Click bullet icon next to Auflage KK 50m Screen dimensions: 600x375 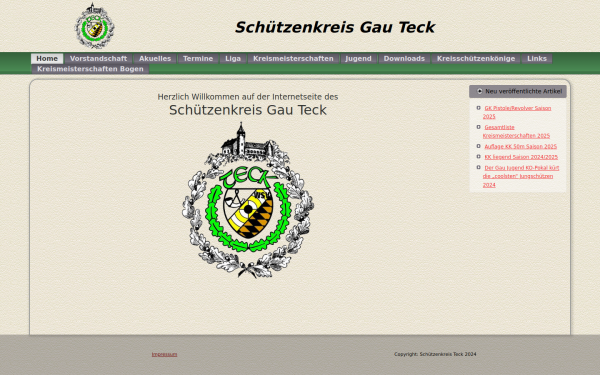478,146
